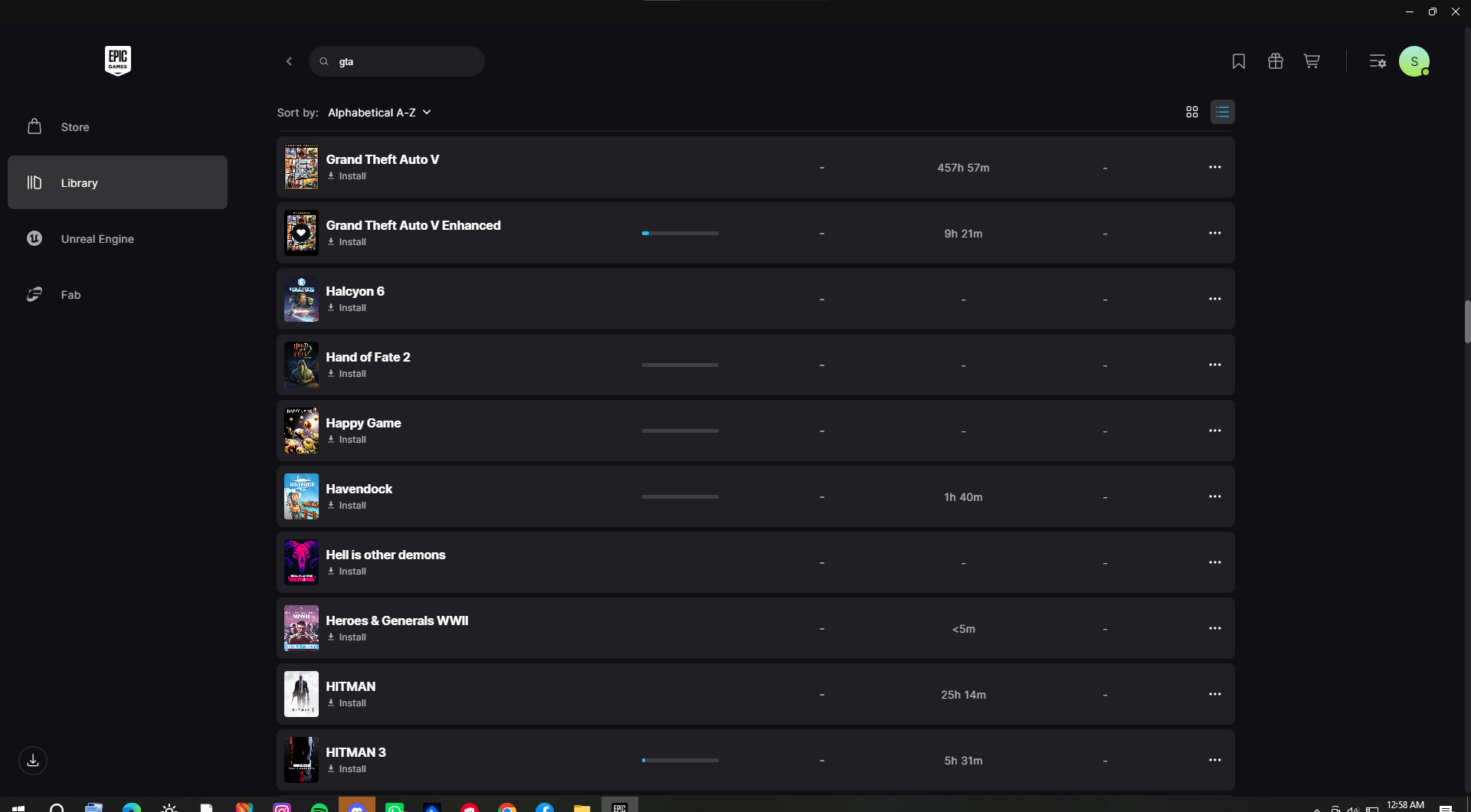Open the Store section

click(x=117, y=127)
